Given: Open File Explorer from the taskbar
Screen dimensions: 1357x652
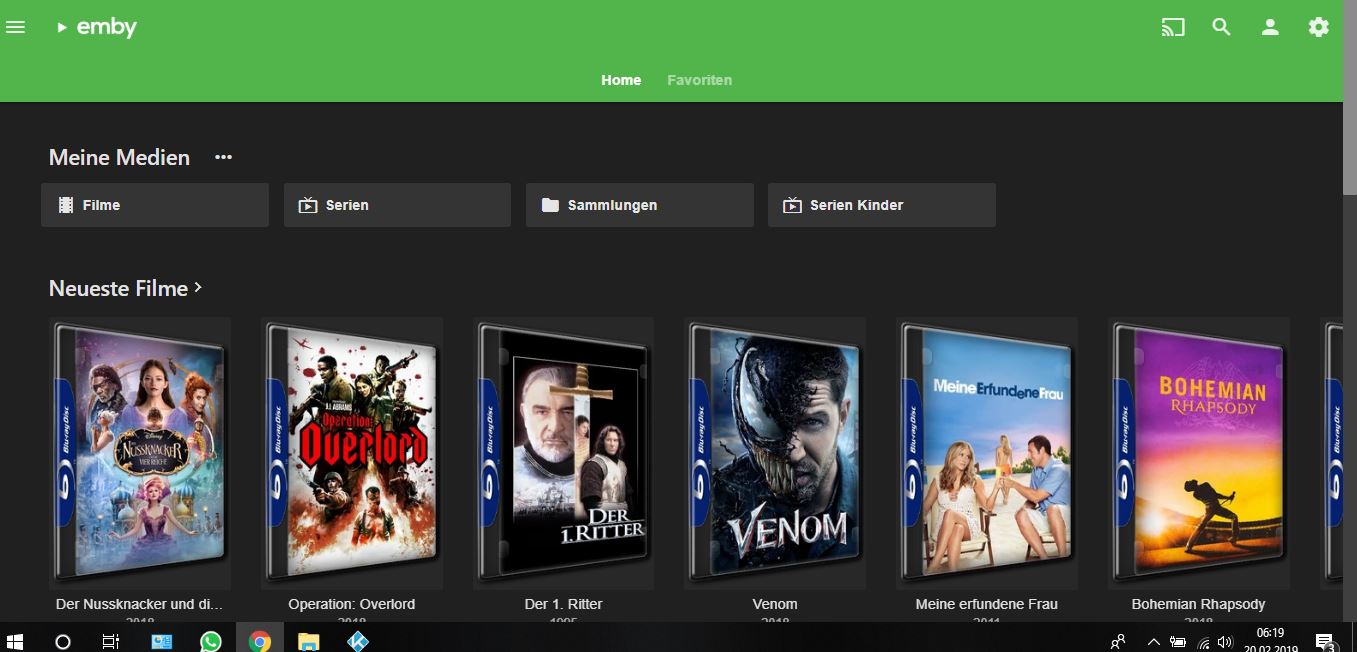Looking at the screenshot, I should click(308, 642).
